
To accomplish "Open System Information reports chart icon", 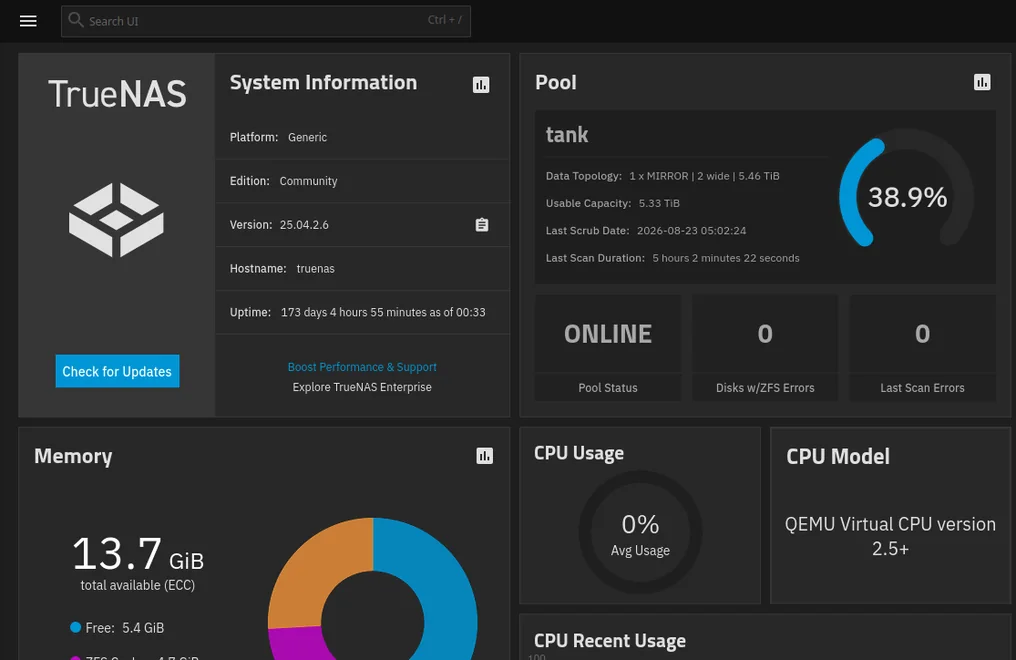I will pos(481,85).
